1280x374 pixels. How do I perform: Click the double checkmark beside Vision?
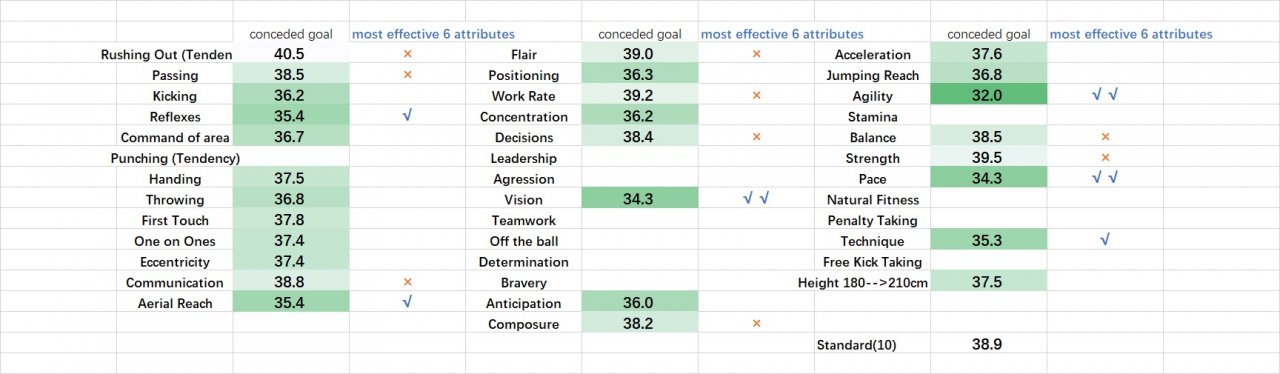click(756, 199)
